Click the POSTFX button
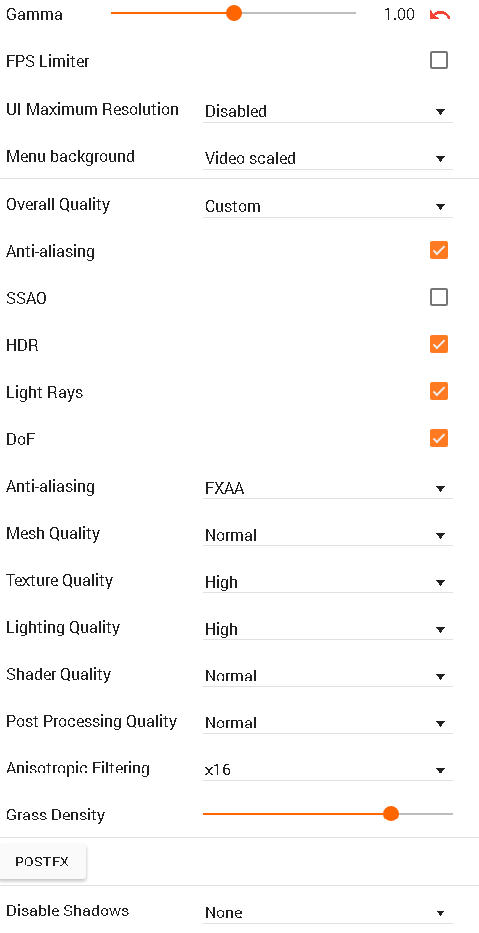This screenshot has width=479, height=933. [x=42, y=862]
